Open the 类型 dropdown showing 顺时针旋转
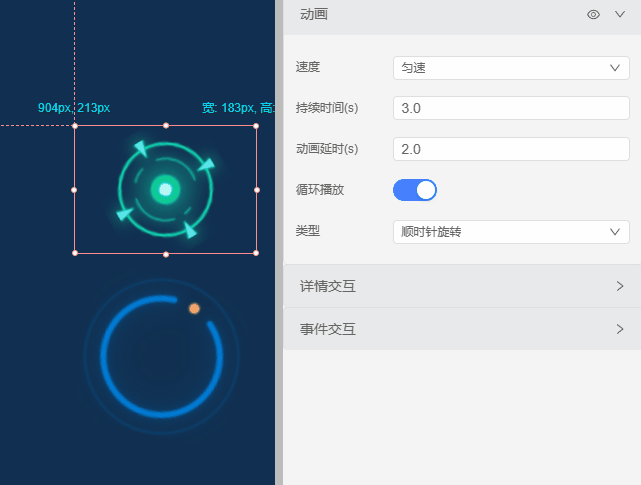The width and height of the screenshot is (641, 485). 511,232
